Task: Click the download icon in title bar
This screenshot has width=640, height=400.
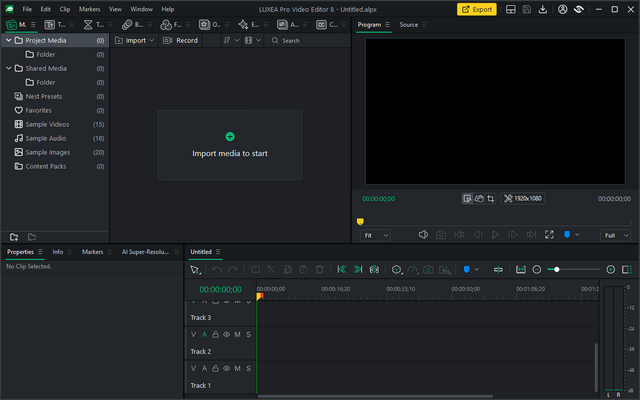Action: coord(542,9)
